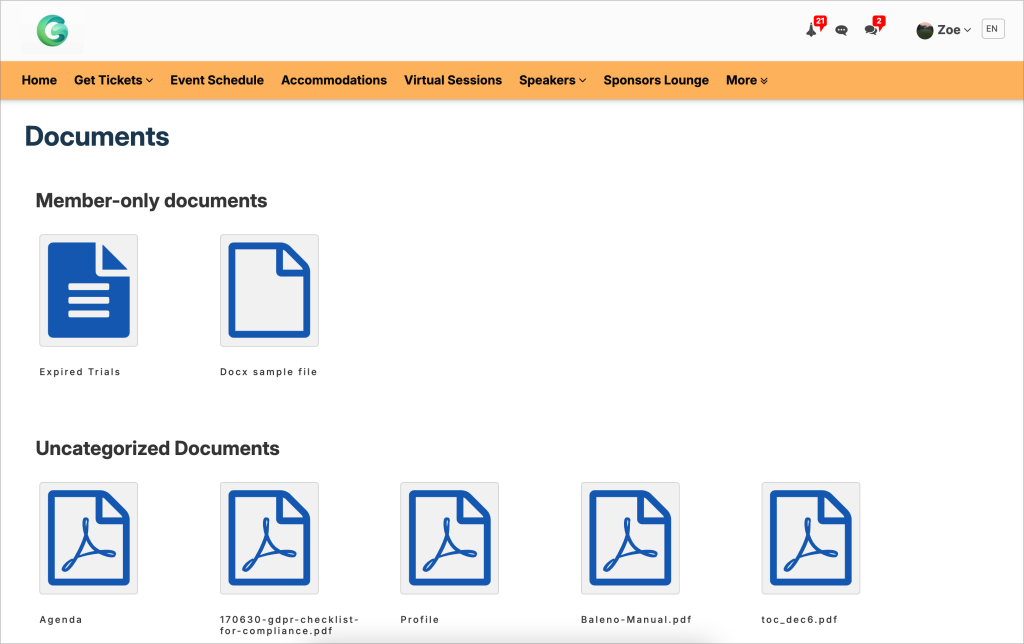Screen dimensions: 1024x644
Task: Open the Agenda PDF icon
Action: tap(88, 538)
